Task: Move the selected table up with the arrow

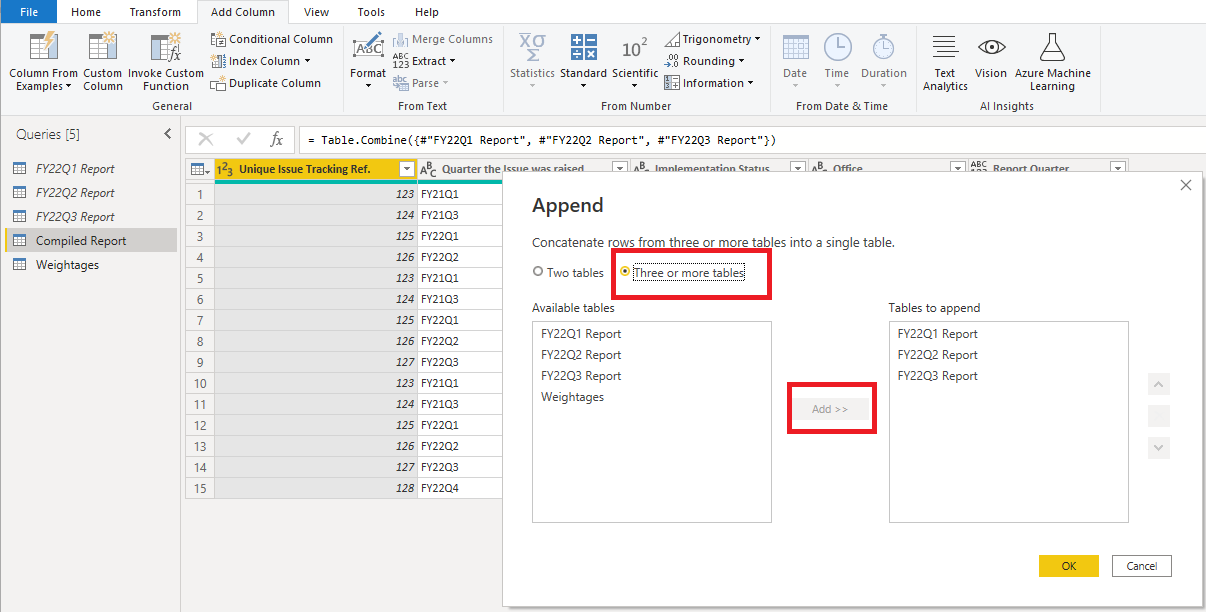Action: [x=1159, y=385]
